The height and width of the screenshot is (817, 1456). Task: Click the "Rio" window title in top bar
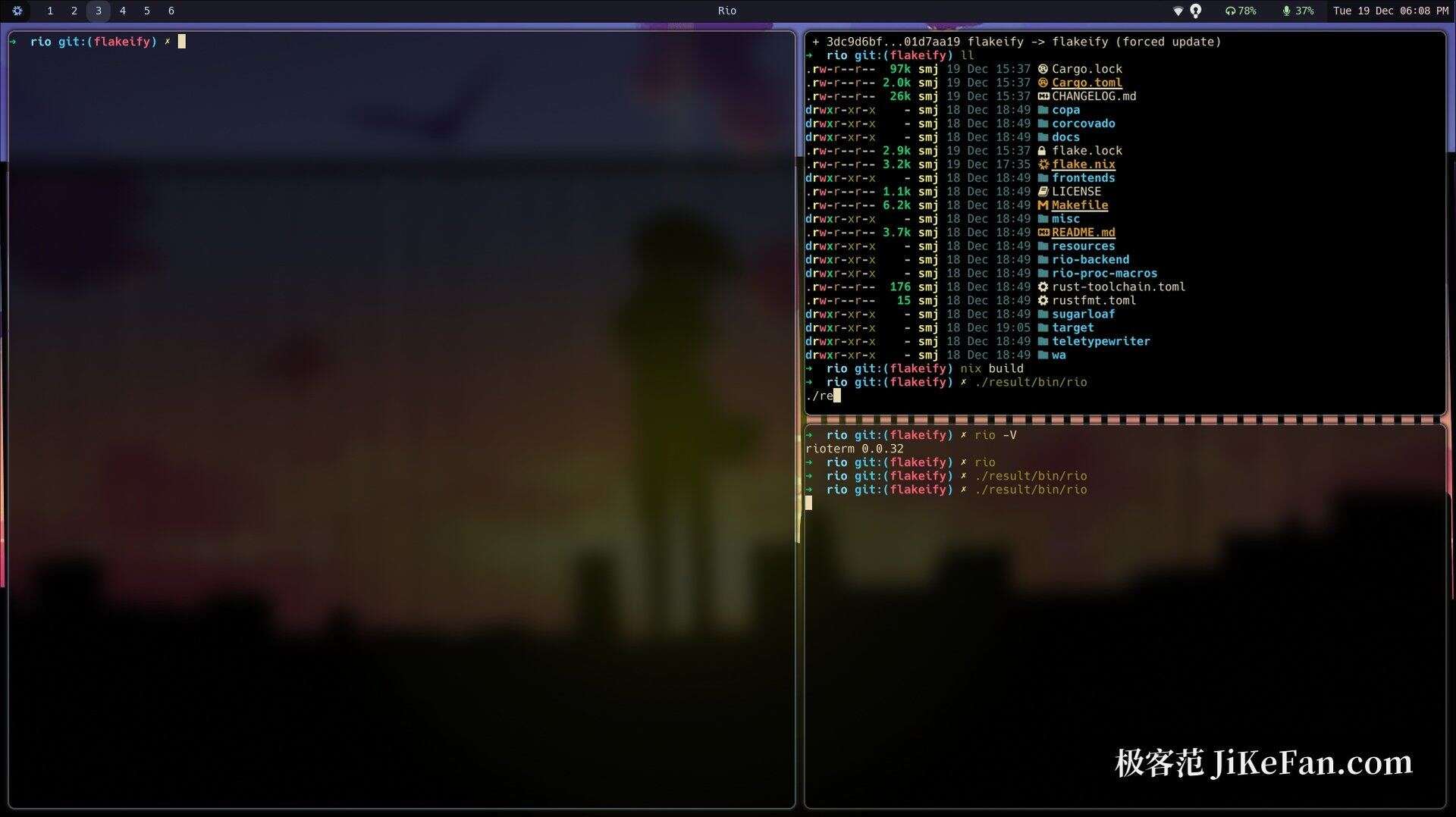pyautogui.click(x=727, y=11)
